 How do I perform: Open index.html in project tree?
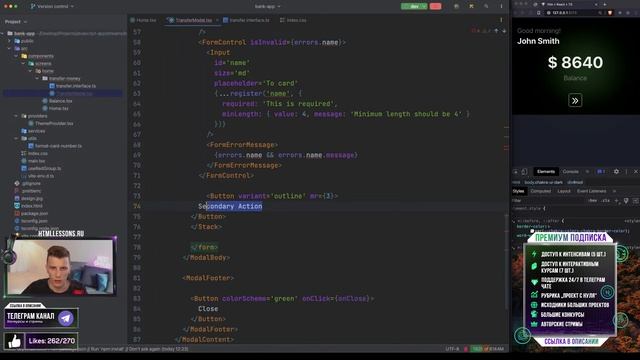coord(28,206)
